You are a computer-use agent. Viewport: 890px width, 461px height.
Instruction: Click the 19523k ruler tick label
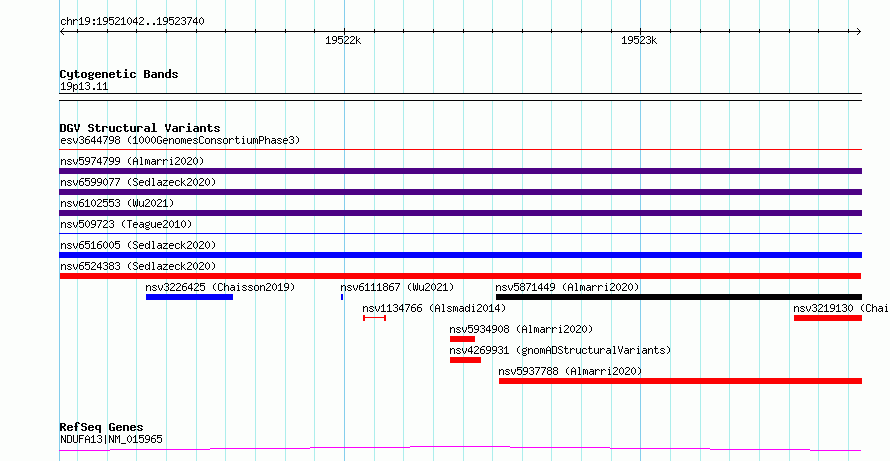pyautogui.click(x=639, y=40)
